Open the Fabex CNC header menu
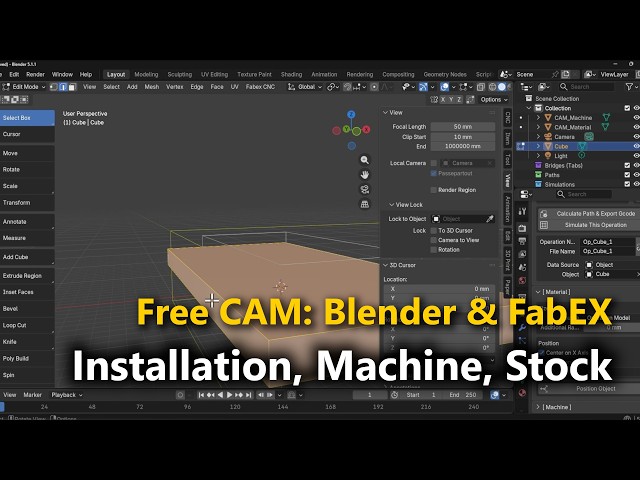This screenshot has height=480, width=640. (260, 87)
